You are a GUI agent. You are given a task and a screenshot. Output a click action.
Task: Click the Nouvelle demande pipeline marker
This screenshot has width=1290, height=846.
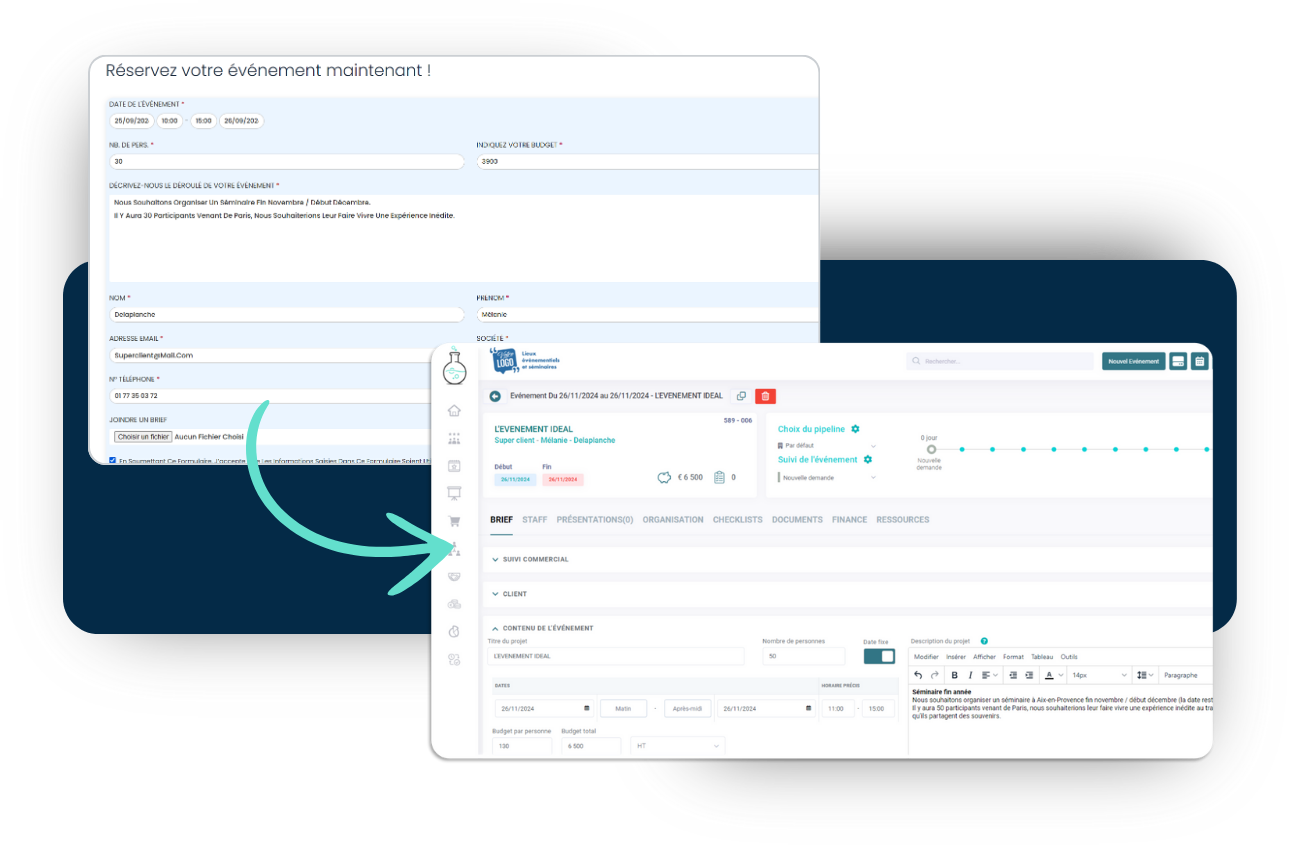(x=931, y=449)
